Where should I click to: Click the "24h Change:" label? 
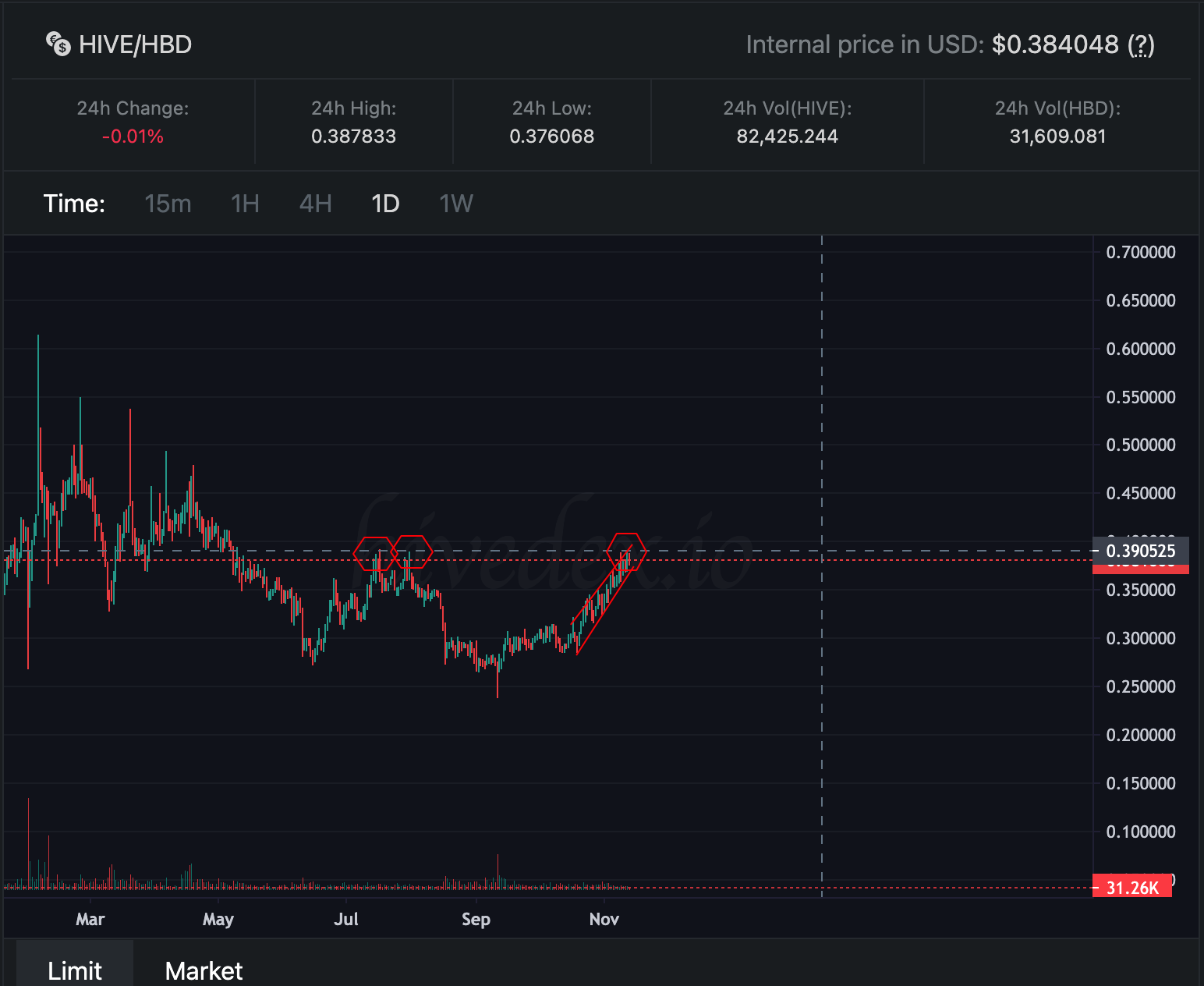[x=133, y=108]
